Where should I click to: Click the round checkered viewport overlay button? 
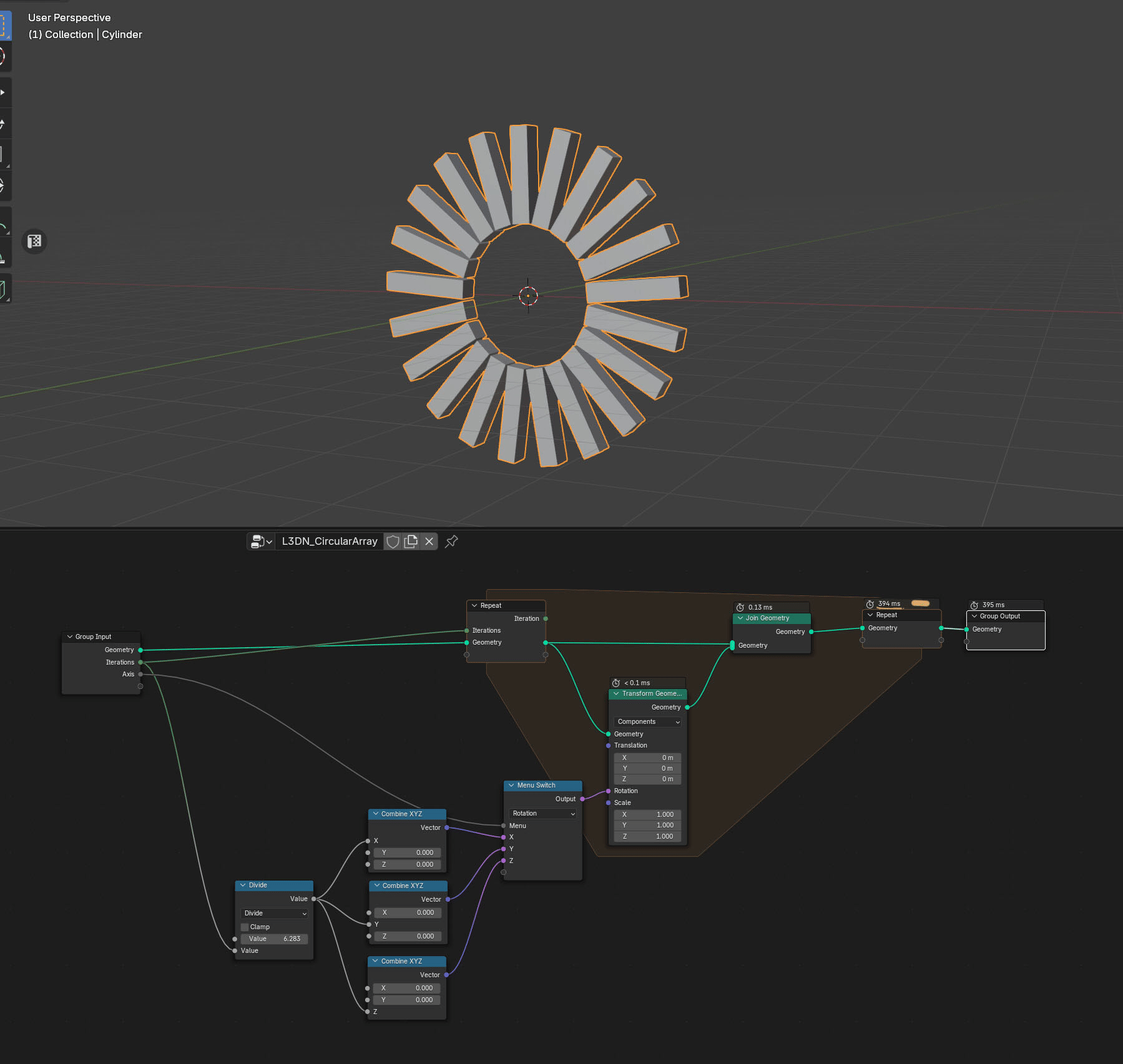tap(34, 242)
